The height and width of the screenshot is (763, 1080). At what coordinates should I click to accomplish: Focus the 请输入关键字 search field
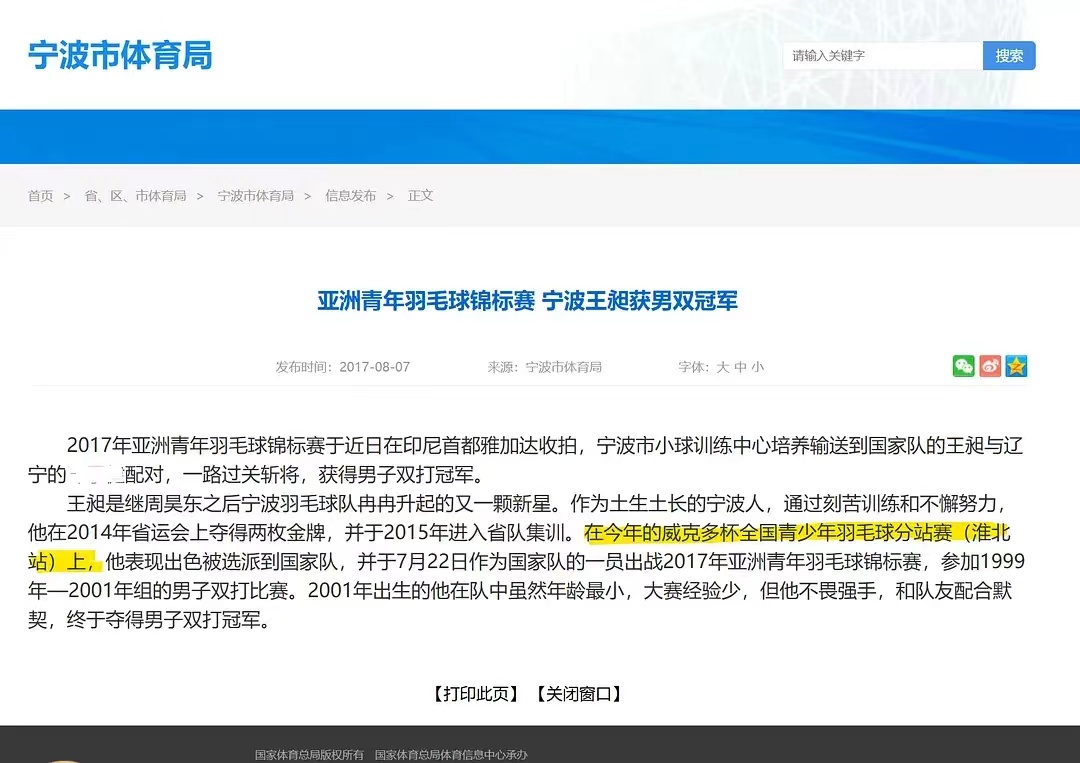pos(882,56)
